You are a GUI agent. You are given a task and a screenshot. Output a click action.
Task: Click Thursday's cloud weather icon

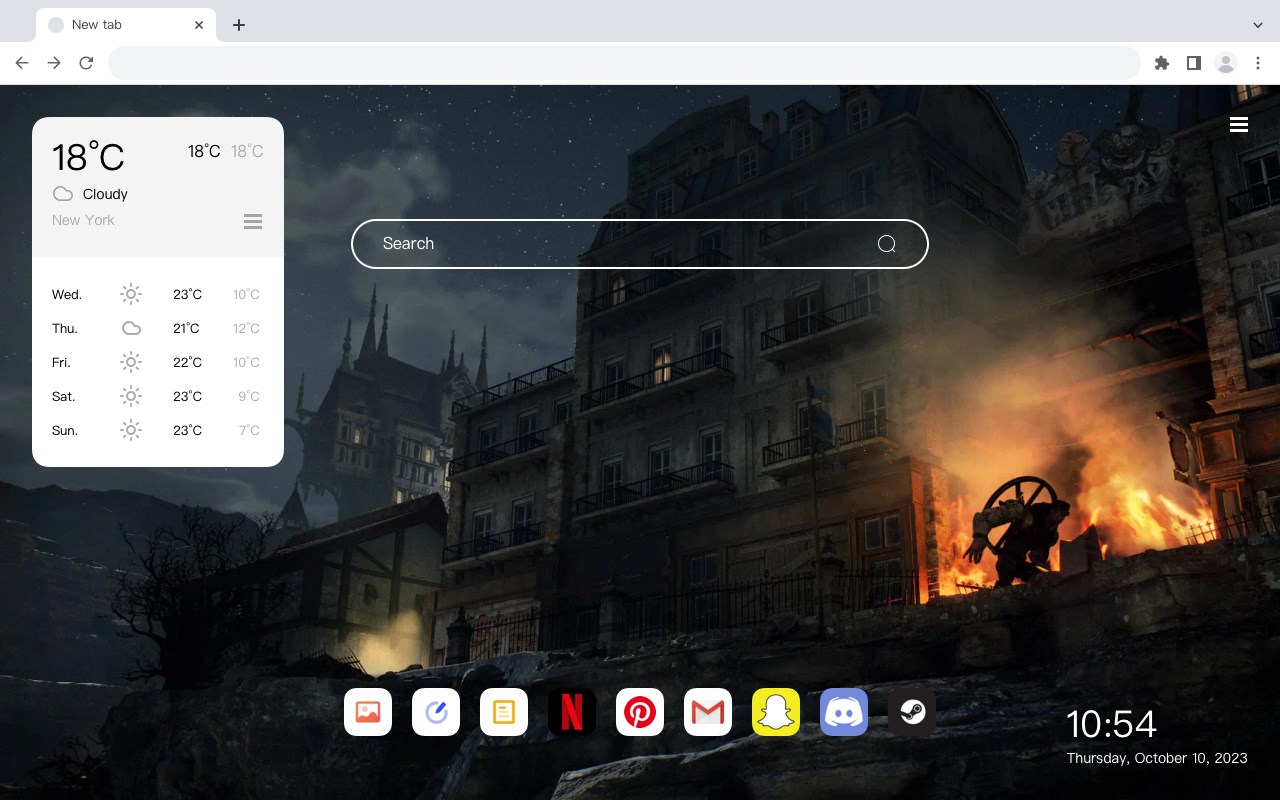coord(131,328)
